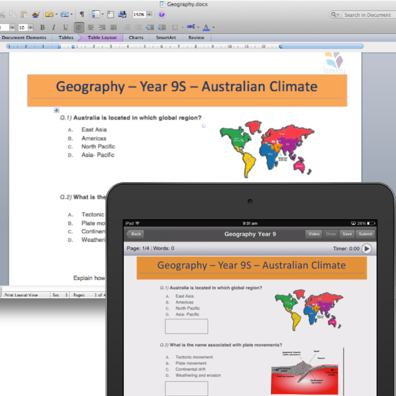The width and height of the screenshot is (396, 396).
Task: Switch to the Charts ribbon tab
Action: (x=136, y=38)
